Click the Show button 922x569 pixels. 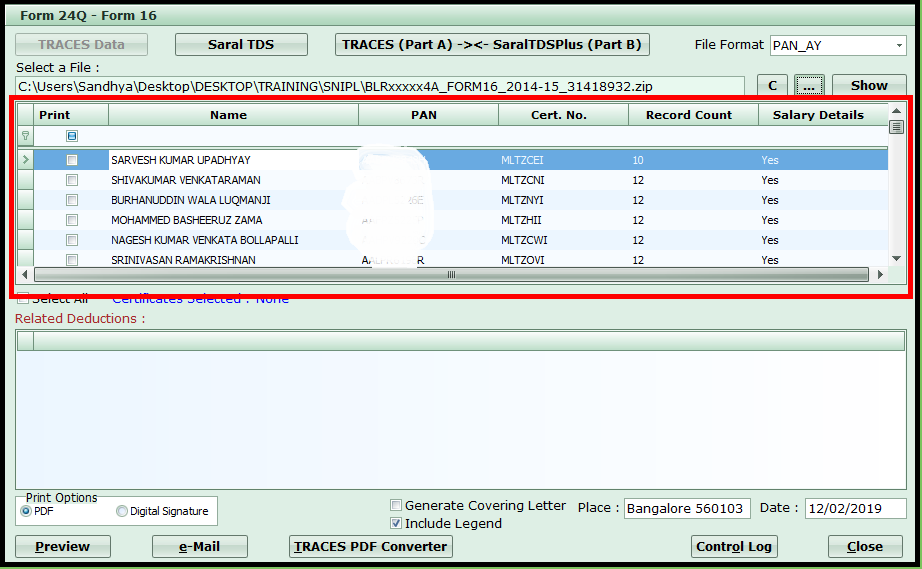click(869, 86)
